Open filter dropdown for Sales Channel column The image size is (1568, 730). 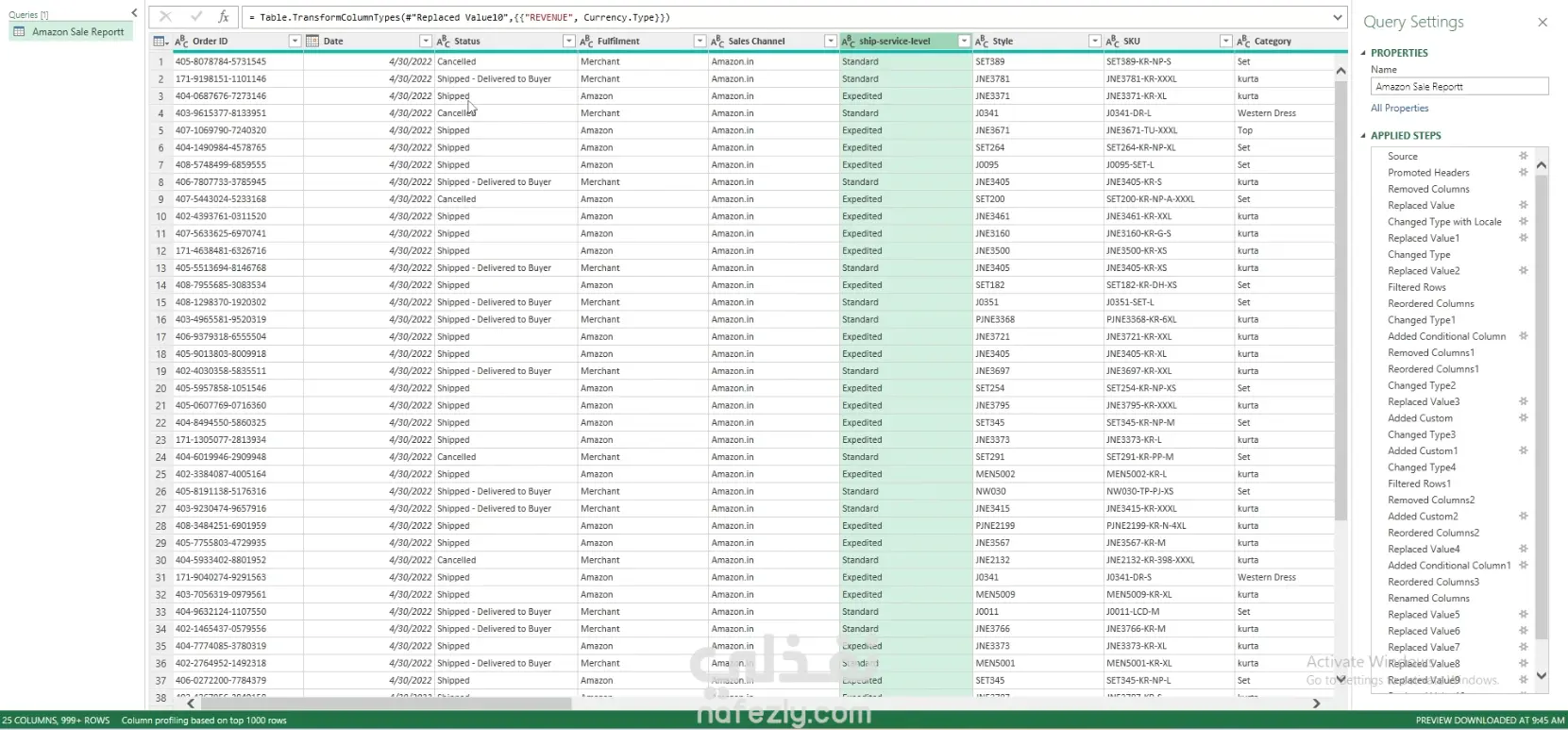pos(830,42)
